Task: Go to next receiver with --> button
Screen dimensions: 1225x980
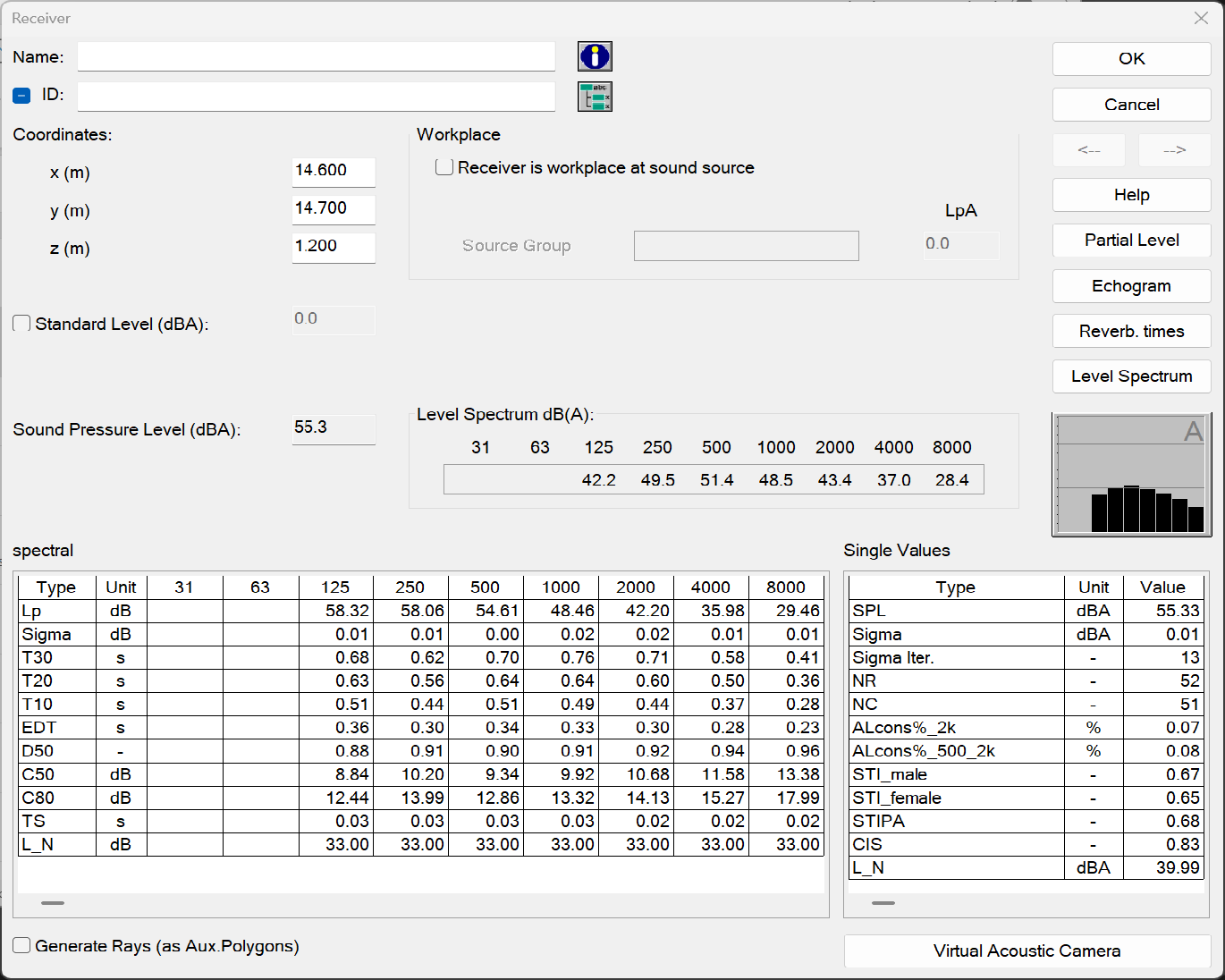Action: tap(1174, 150)
